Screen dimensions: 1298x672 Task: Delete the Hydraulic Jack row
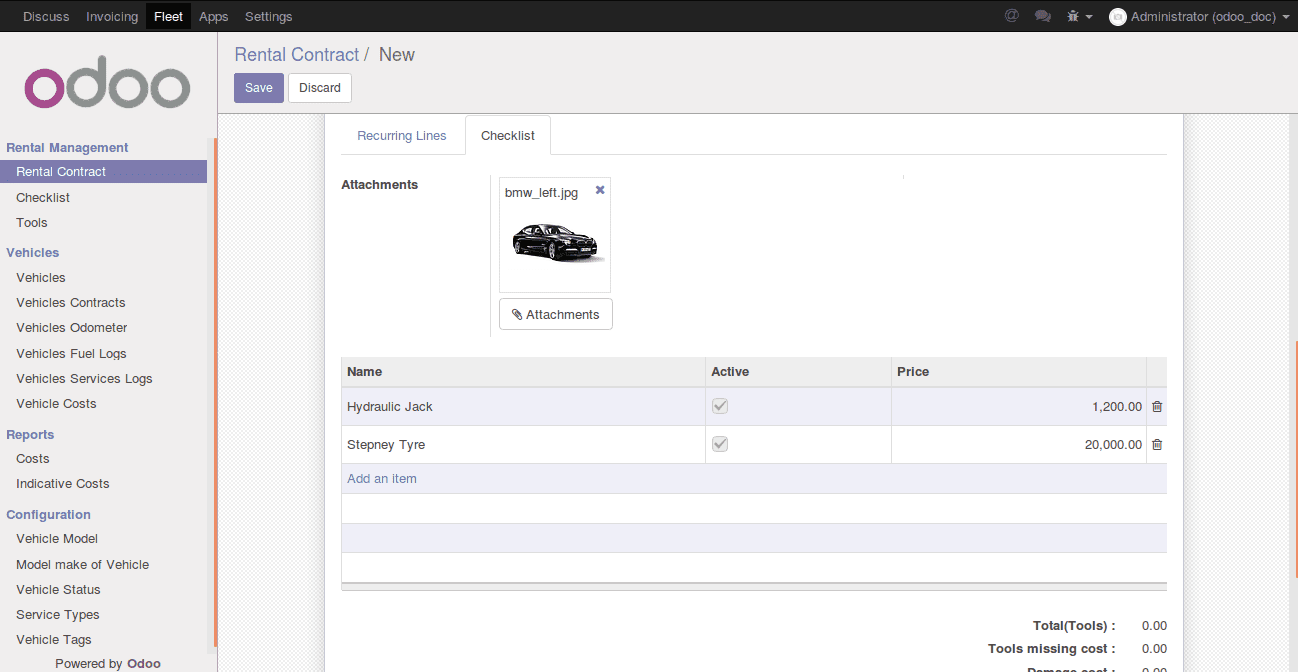pos(1157,407)
